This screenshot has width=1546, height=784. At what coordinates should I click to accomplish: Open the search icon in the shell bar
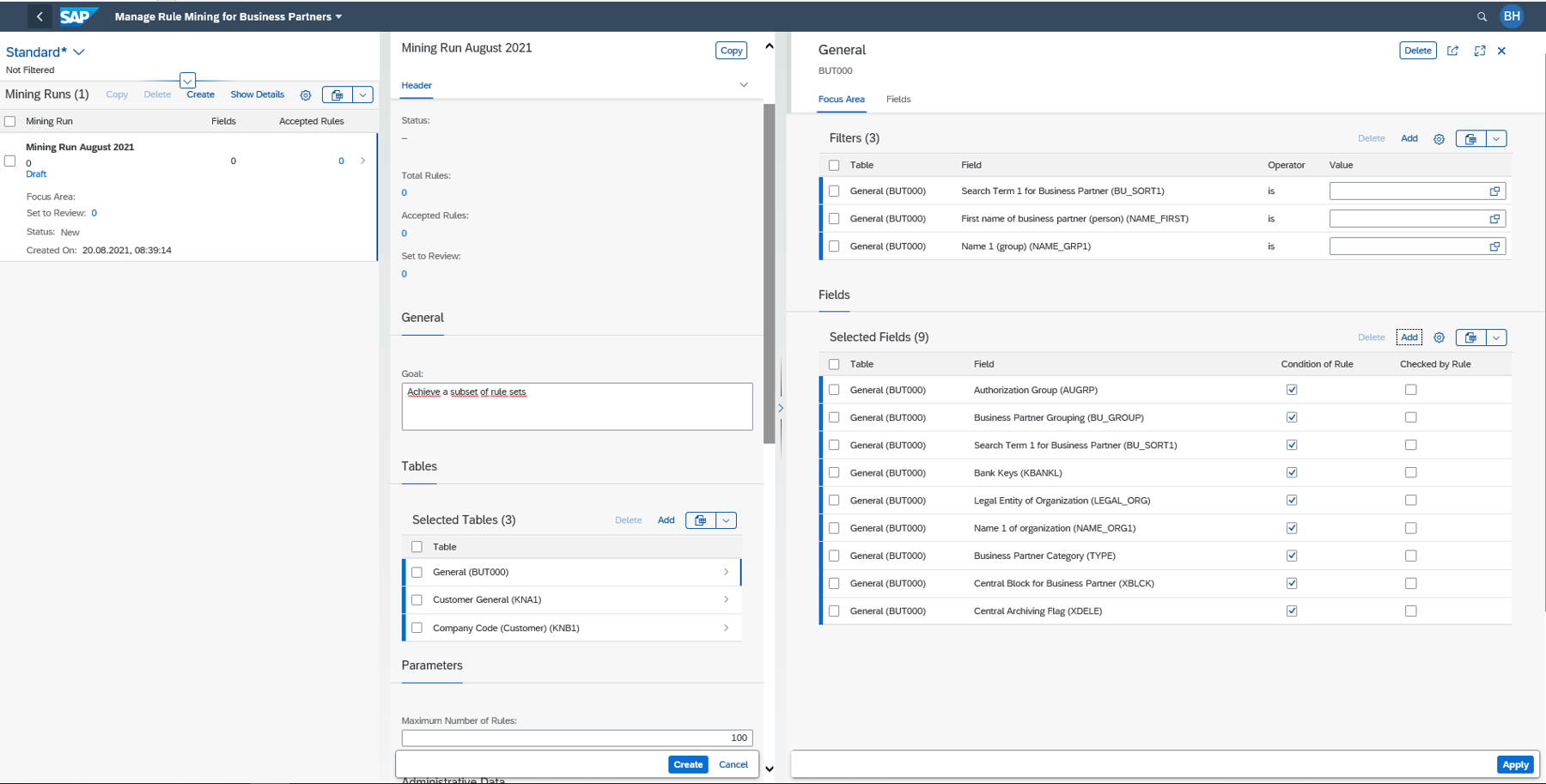point(1482,15)
